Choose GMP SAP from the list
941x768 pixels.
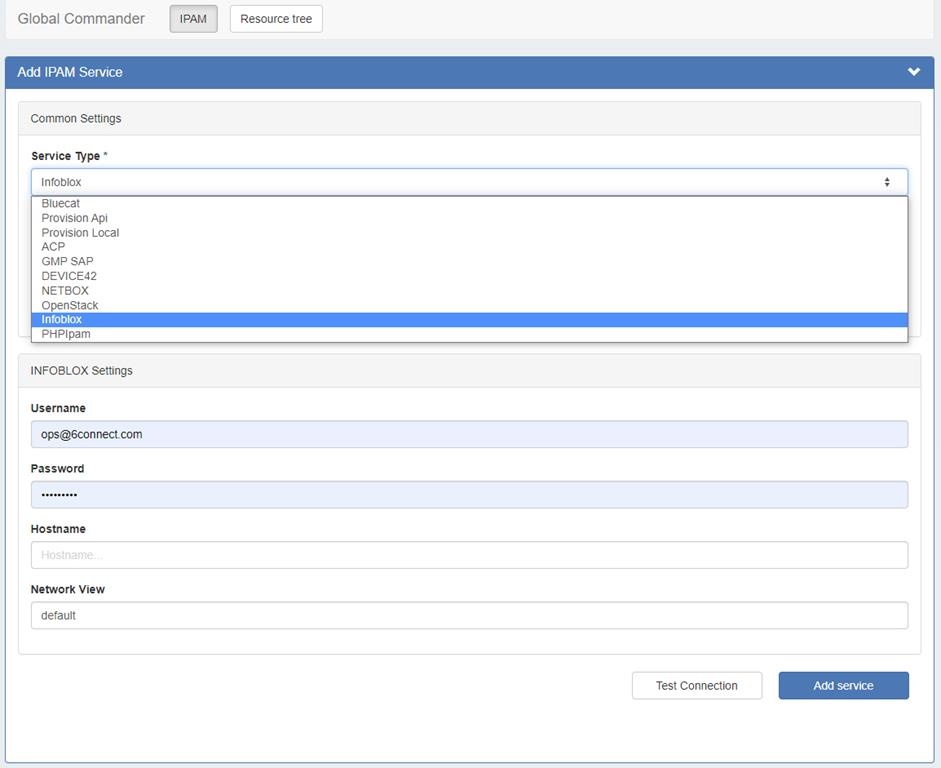click(x=67, y=262)
